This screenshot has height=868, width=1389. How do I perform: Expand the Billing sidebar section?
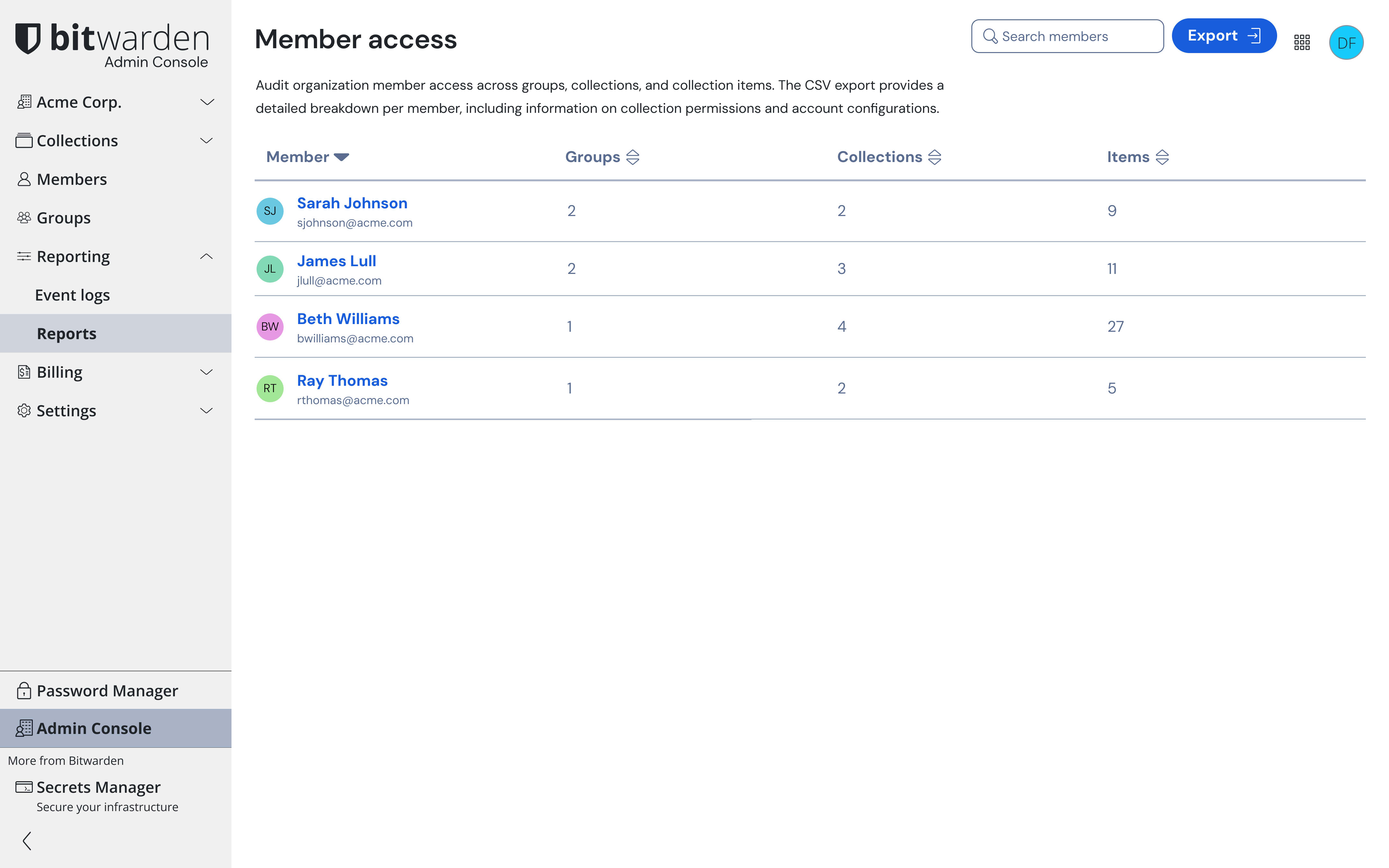pyautogui.click(x=207, y=372)
